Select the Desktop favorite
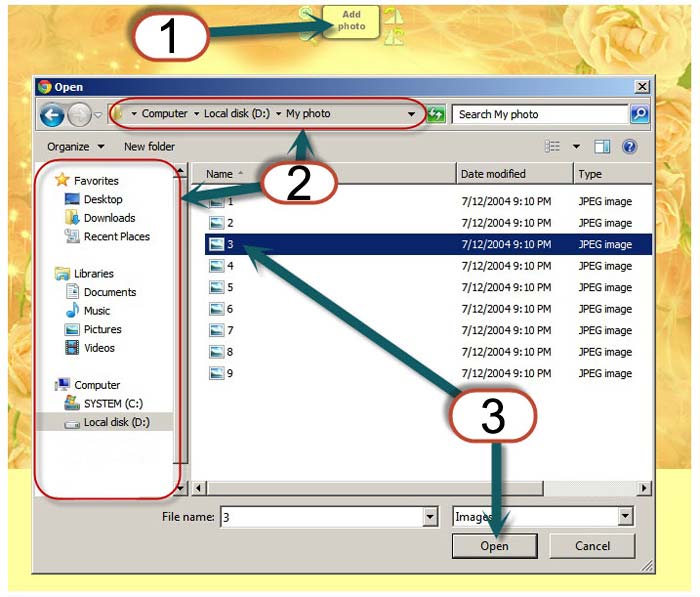 tap(103, 200)
